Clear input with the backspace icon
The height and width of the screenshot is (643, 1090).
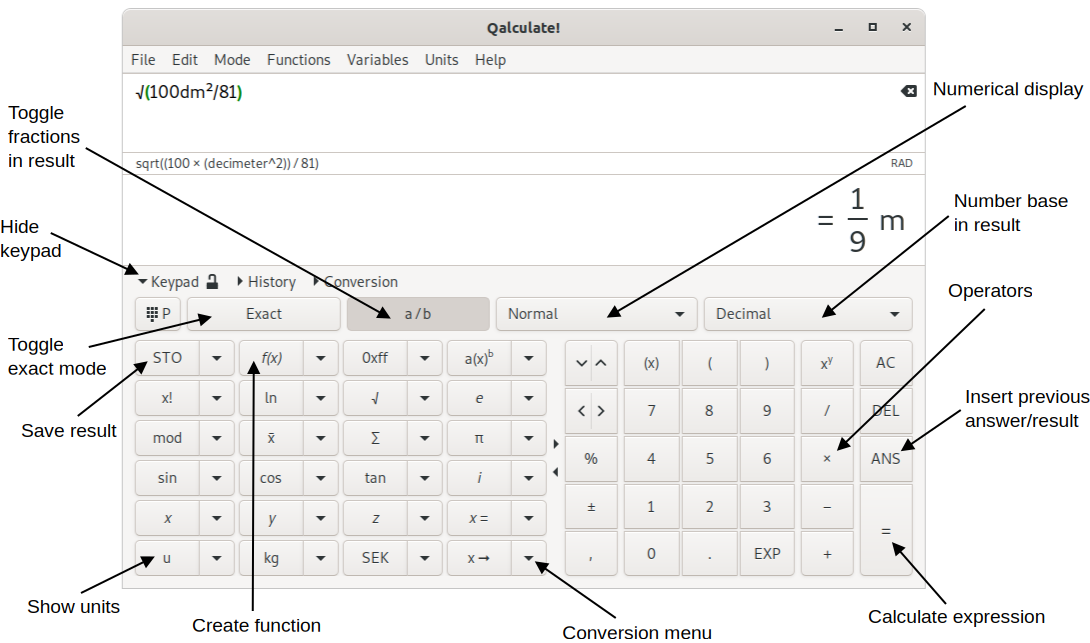click(x=907, y=91)
